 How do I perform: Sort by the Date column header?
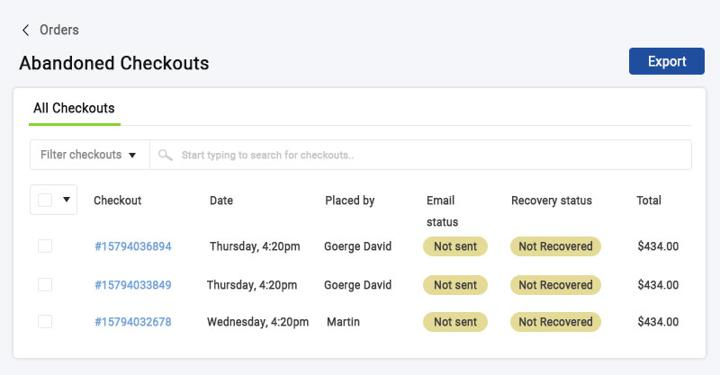pos(221,201)
